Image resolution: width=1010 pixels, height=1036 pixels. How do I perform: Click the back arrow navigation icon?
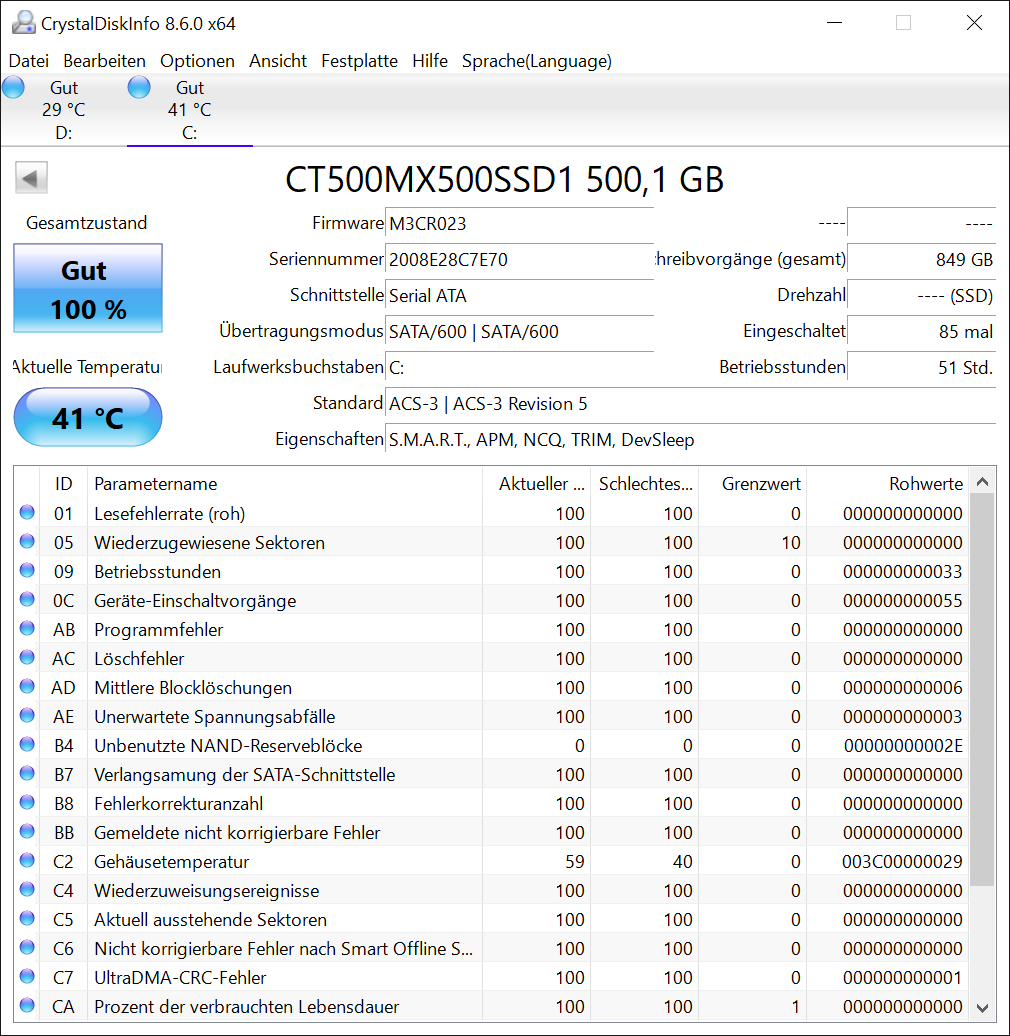tap(31, 177)
